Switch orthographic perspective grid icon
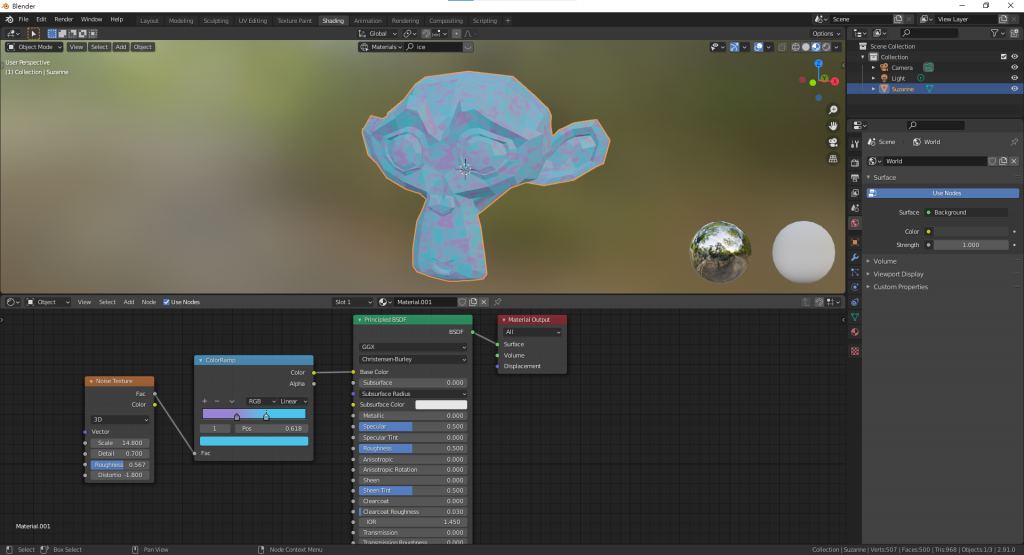This screenshot has width=1024, height=555. (x=833, y=159)
